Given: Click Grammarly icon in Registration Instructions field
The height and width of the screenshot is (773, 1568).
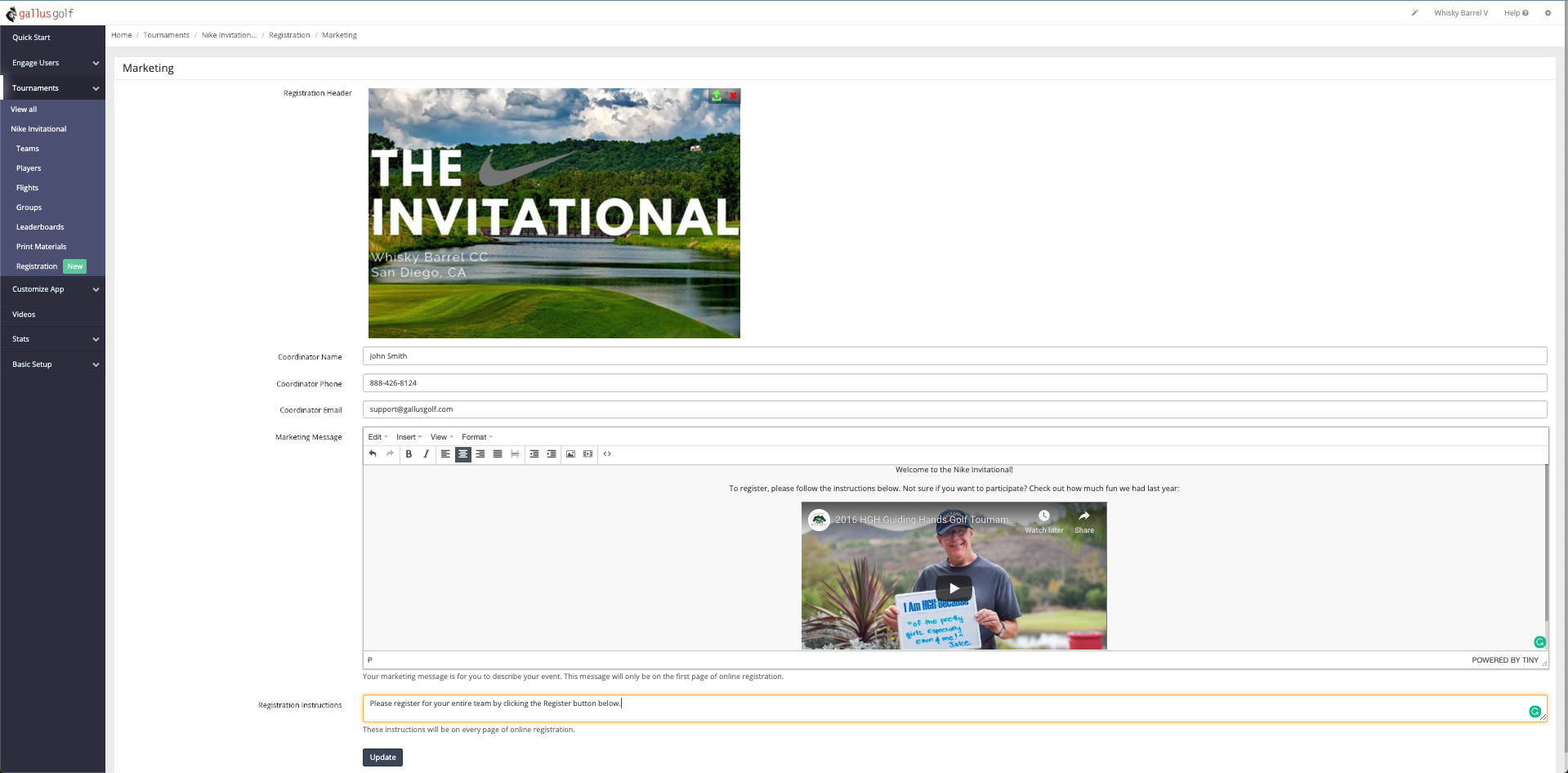Looking at the screenshot, I should click(1534, 712).
